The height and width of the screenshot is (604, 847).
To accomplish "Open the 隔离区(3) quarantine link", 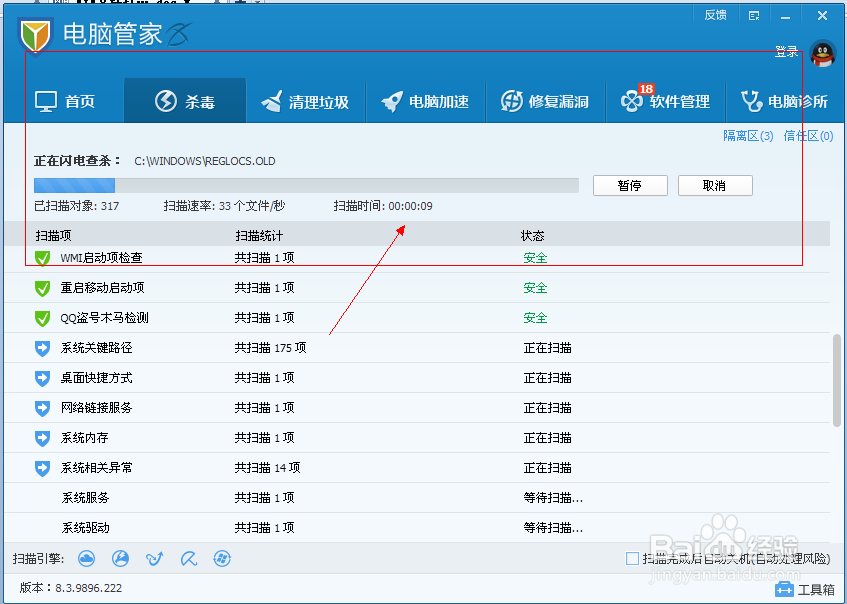I will coord(748,134).
